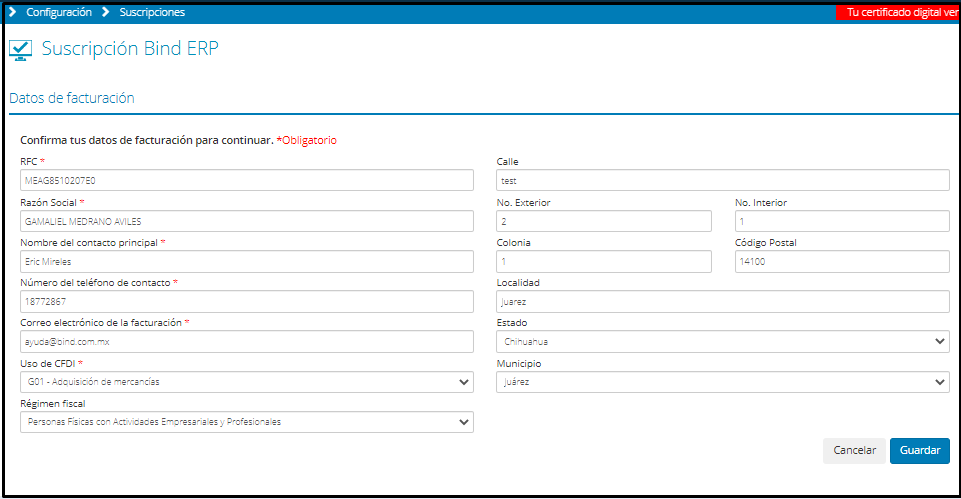Image resolution: width=961 pixels, height=499 pixels.
Task: Click the Guardar button
Action: [x=919, y=451]
